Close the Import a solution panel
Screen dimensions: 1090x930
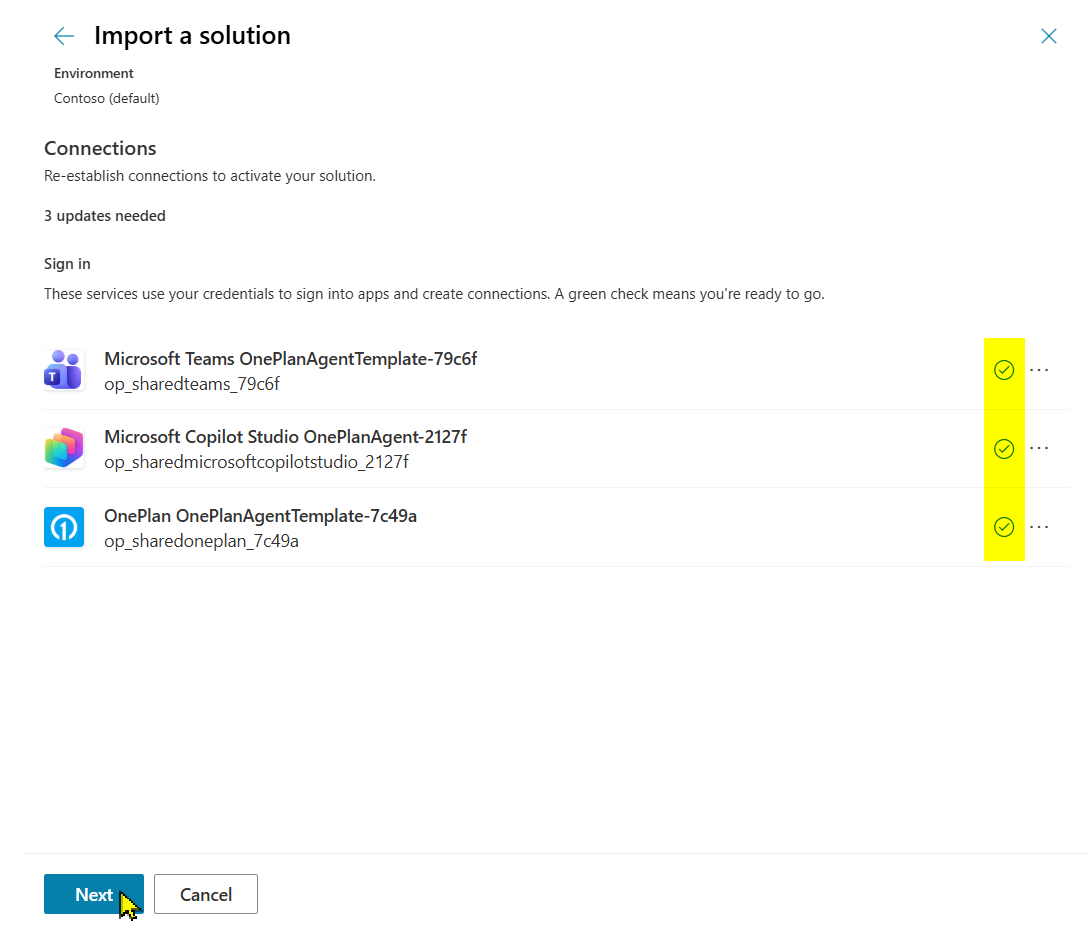[1048, 36]
